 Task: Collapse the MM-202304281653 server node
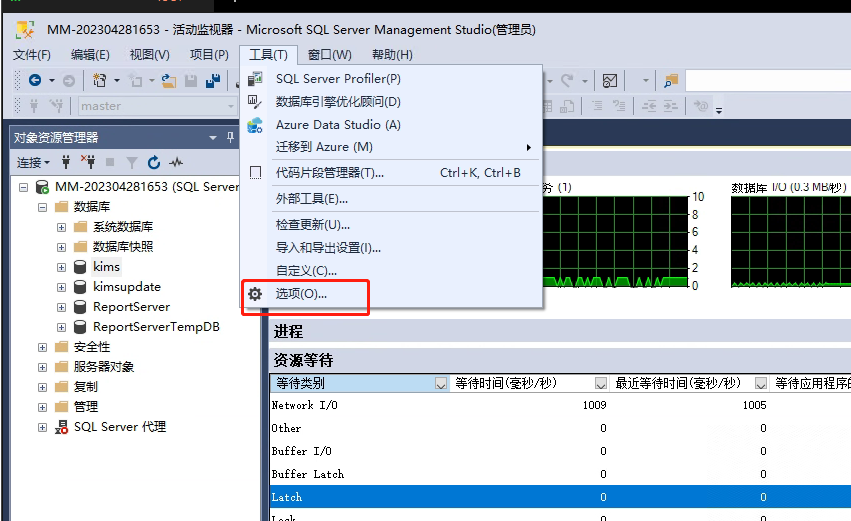tap(23, 187)
